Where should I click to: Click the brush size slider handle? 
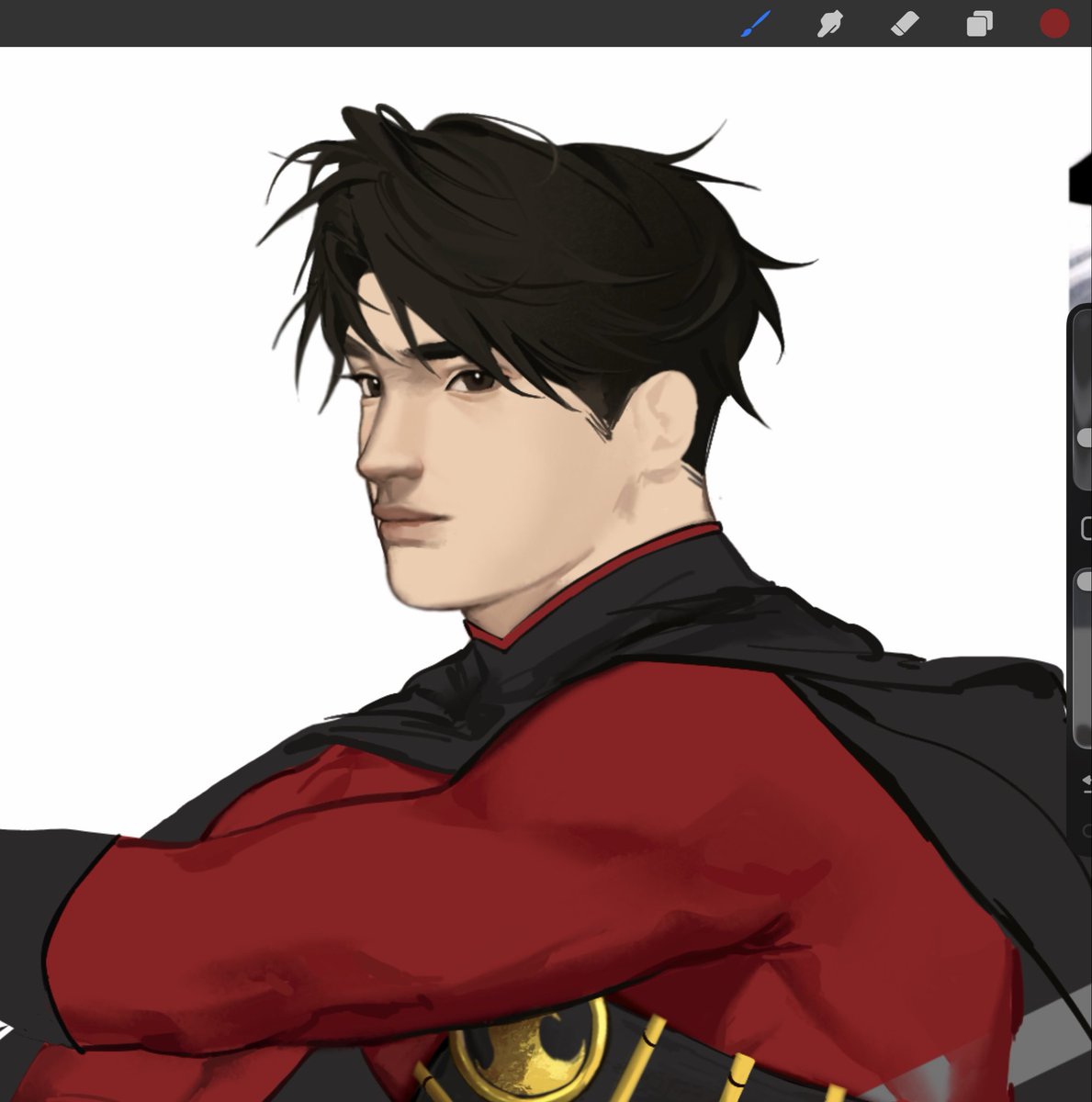coord(1085,438)
